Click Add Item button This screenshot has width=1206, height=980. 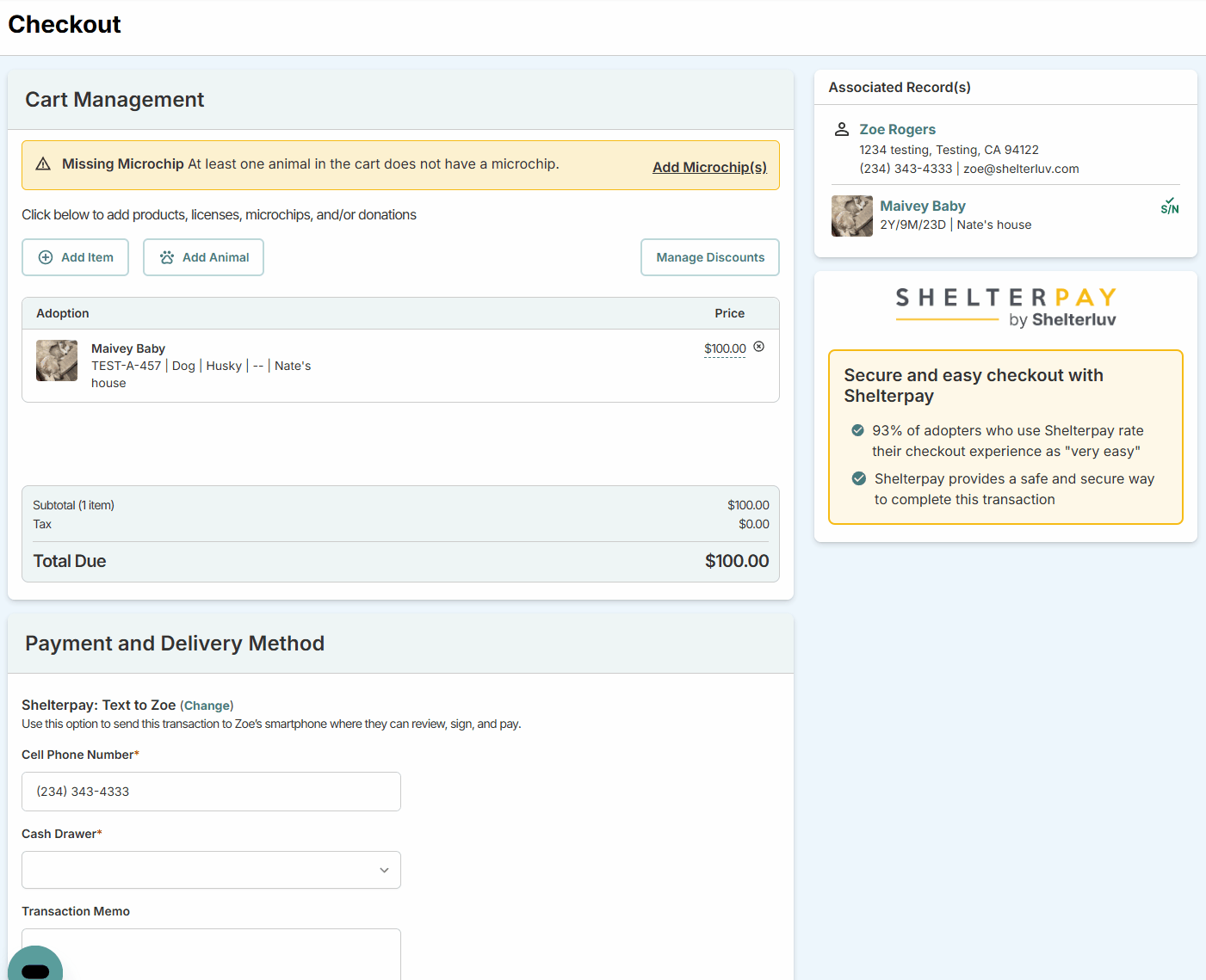click(x=75, y=257)
